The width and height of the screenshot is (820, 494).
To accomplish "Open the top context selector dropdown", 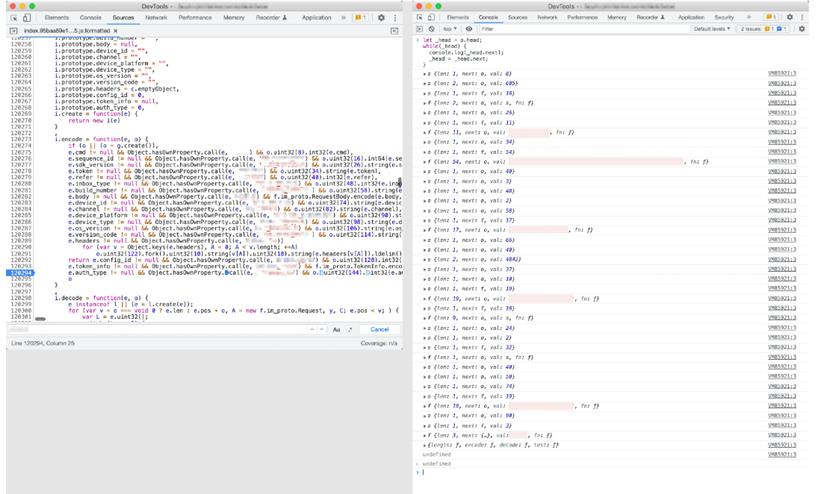I will [x=450, y=29].
